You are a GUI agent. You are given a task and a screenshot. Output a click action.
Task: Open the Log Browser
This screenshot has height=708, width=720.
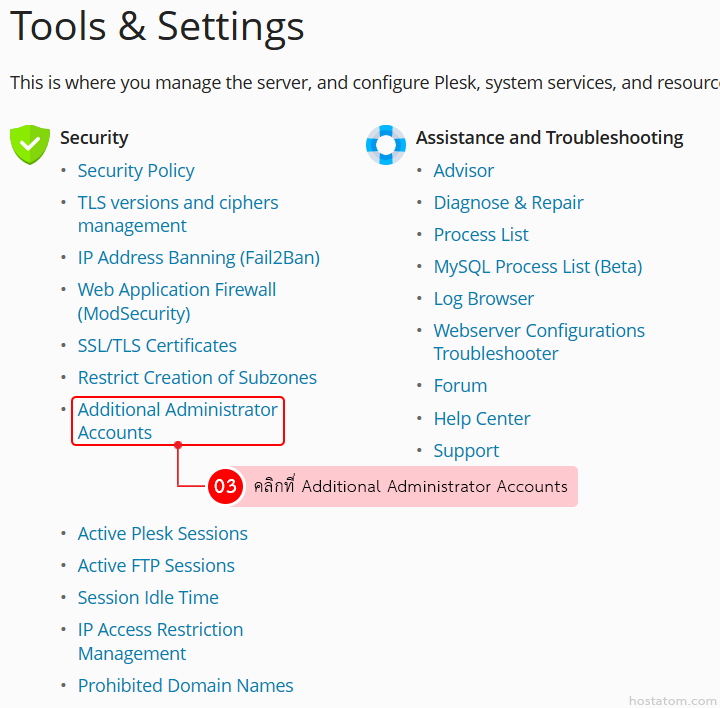point(483,299)
